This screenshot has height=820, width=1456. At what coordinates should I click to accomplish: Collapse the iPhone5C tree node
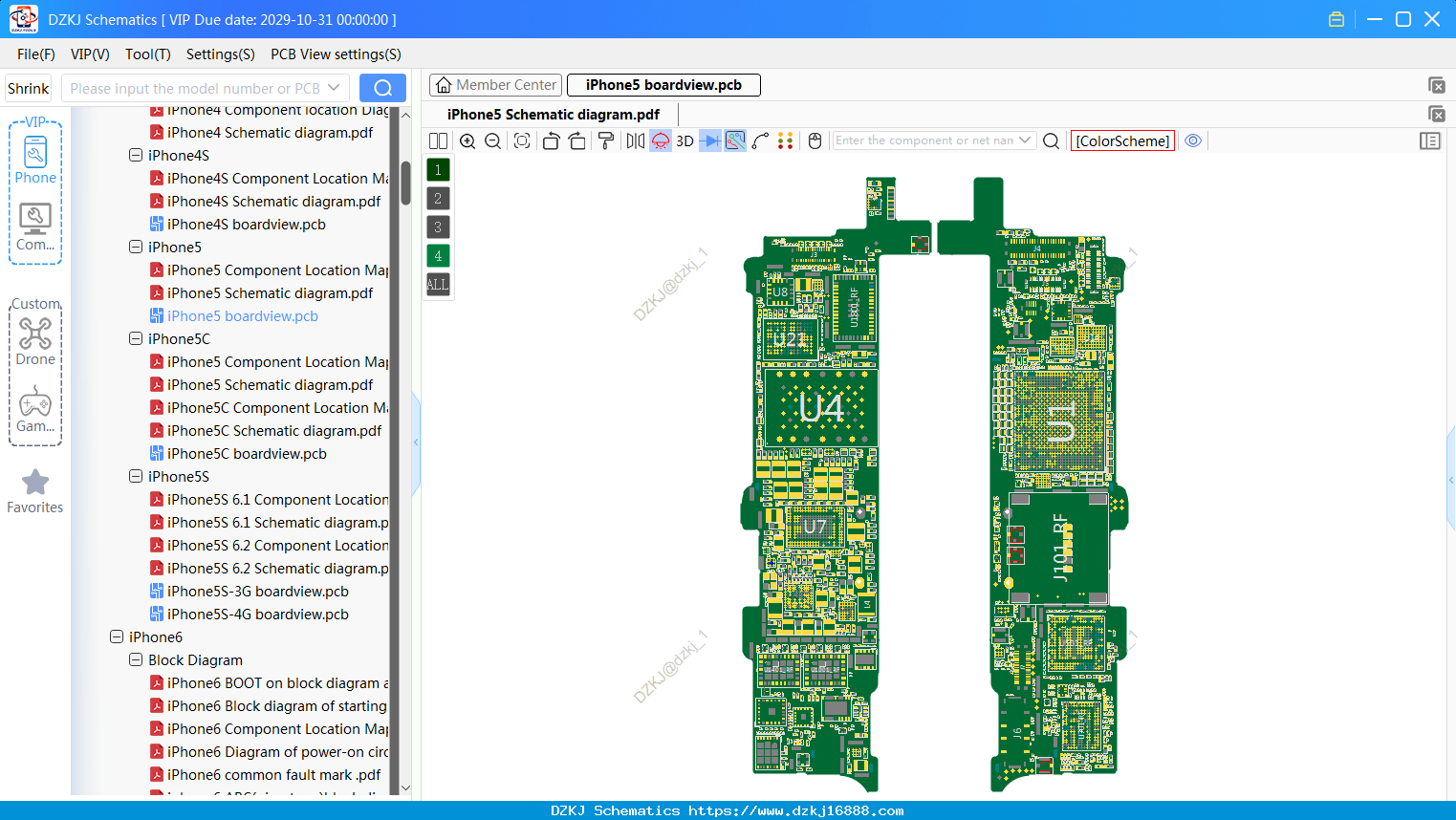(x=136, y=338)
